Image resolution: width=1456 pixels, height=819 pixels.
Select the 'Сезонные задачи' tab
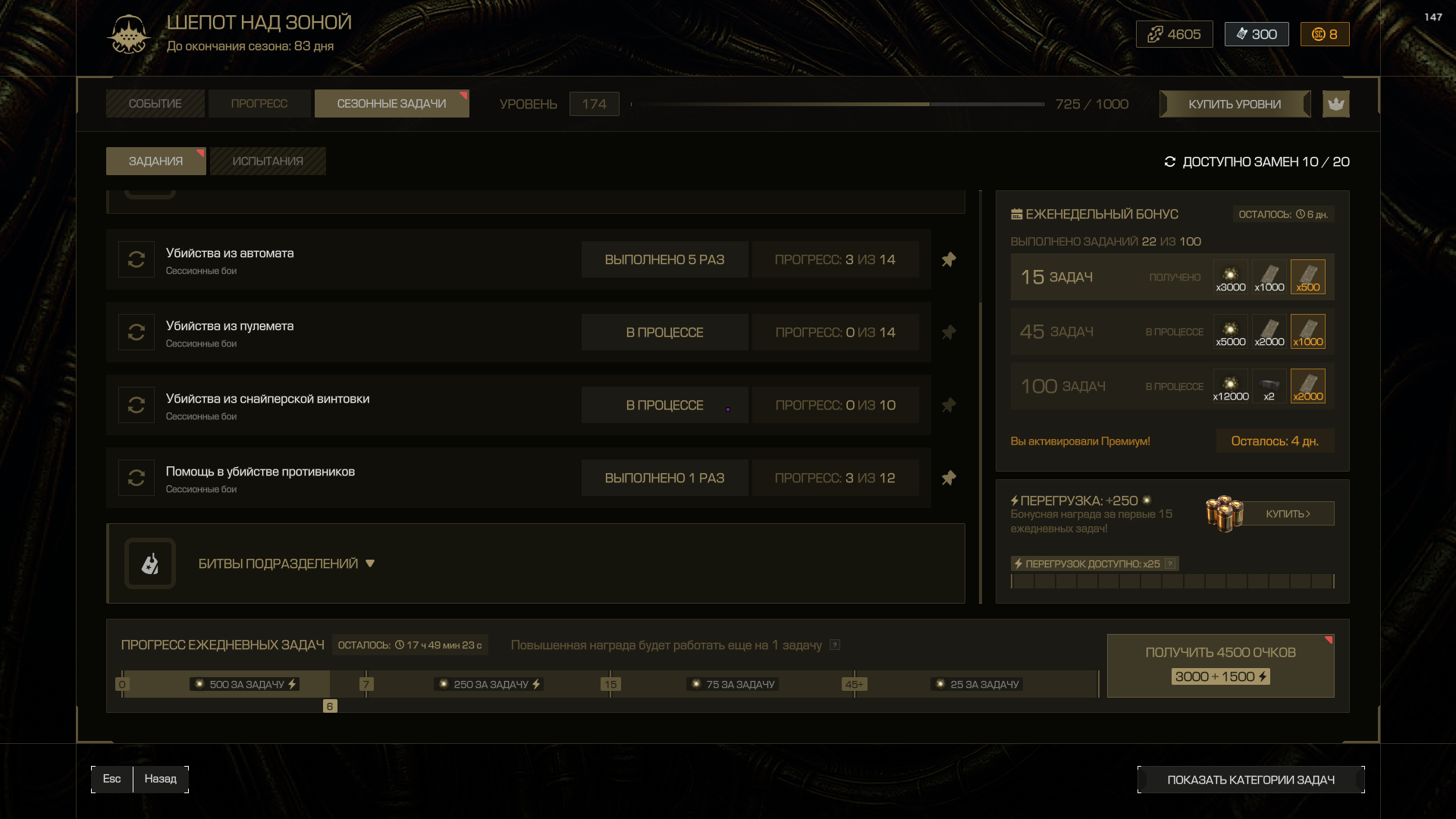(x=392, y=104)
